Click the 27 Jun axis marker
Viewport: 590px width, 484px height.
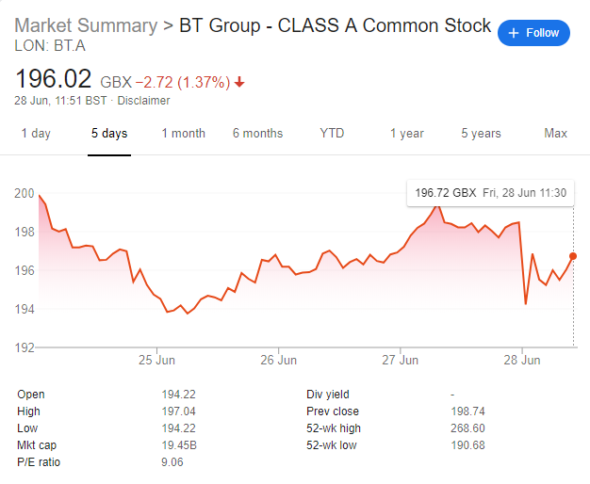click(400, 360)
